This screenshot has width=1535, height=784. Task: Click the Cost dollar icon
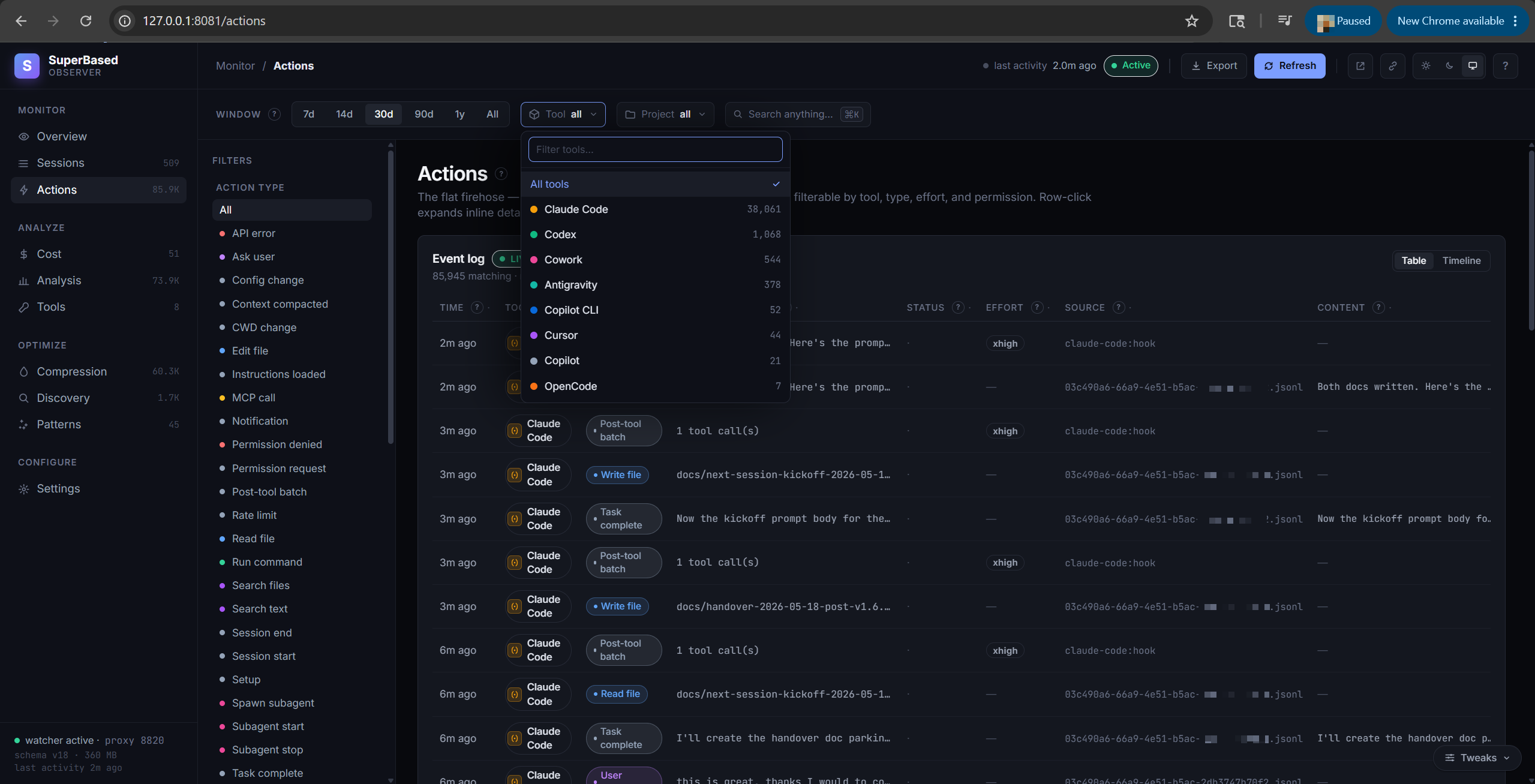pos(23,254)
